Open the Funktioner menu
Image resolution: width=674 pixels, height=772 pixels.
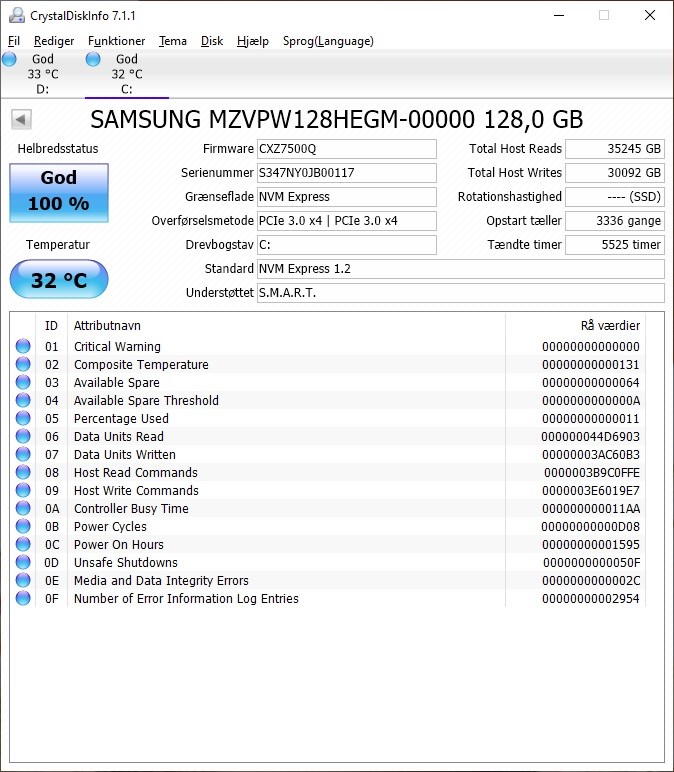[116, 41]
